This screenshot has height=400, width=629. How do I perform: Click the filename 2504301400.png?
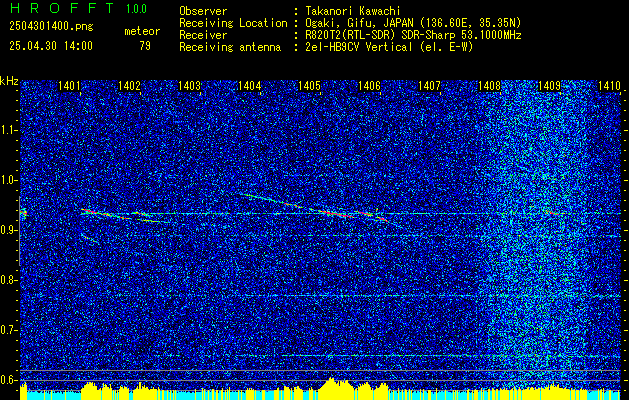click(51, 27)
